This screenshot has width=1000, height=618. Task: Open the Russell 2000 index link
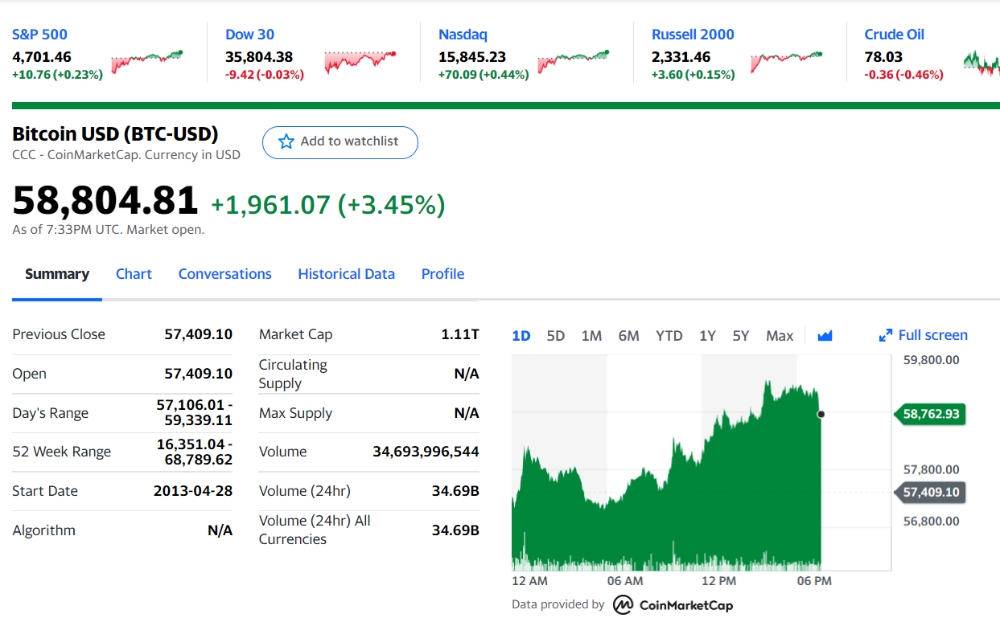(693, 34)
